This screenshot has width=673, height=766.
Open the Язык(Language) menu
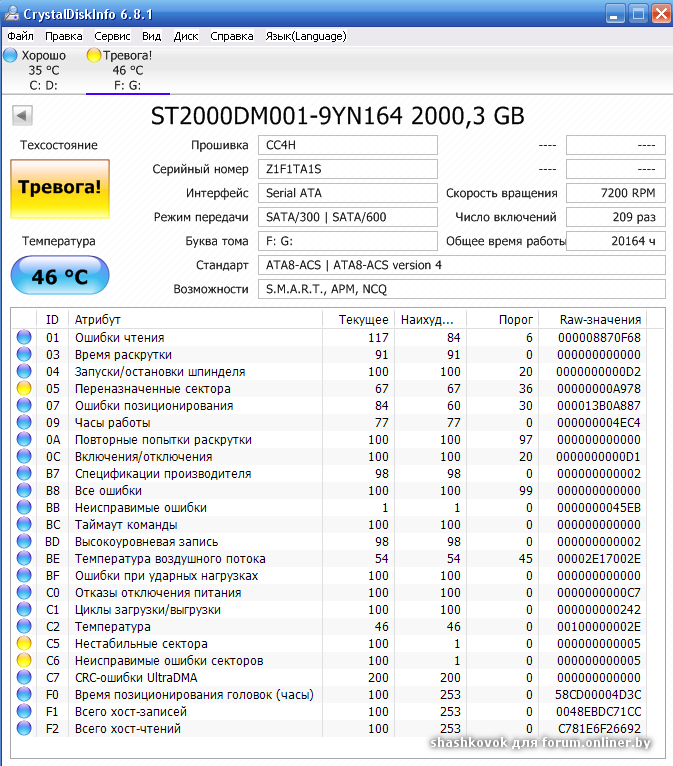pyautogui.click(x=306, y=36)
